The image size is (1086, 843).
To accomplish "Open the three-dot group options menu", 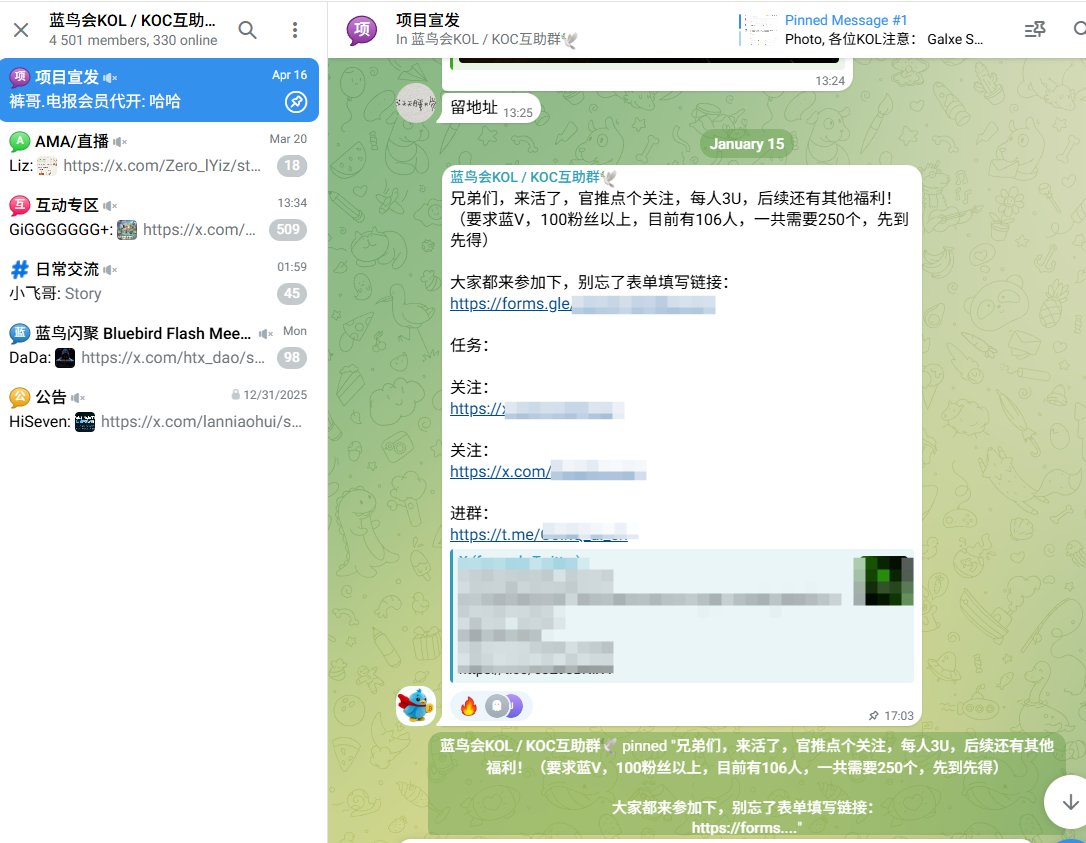I will point(295,30).
